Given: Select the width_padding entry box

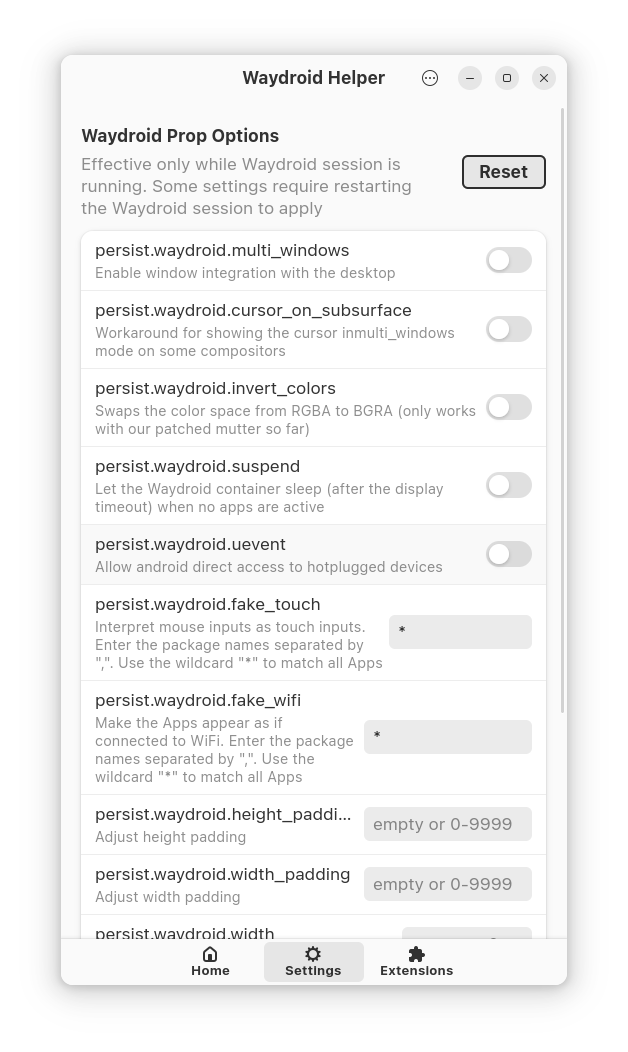Looking at the screenshot, I should (x=448, y=884).
